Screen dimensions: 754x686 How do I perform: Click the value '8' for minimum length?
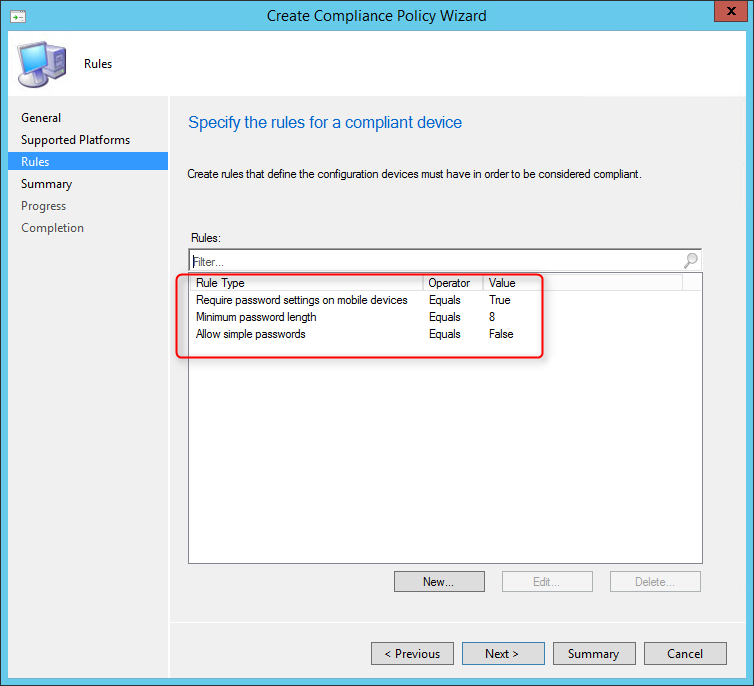(492, 317)
